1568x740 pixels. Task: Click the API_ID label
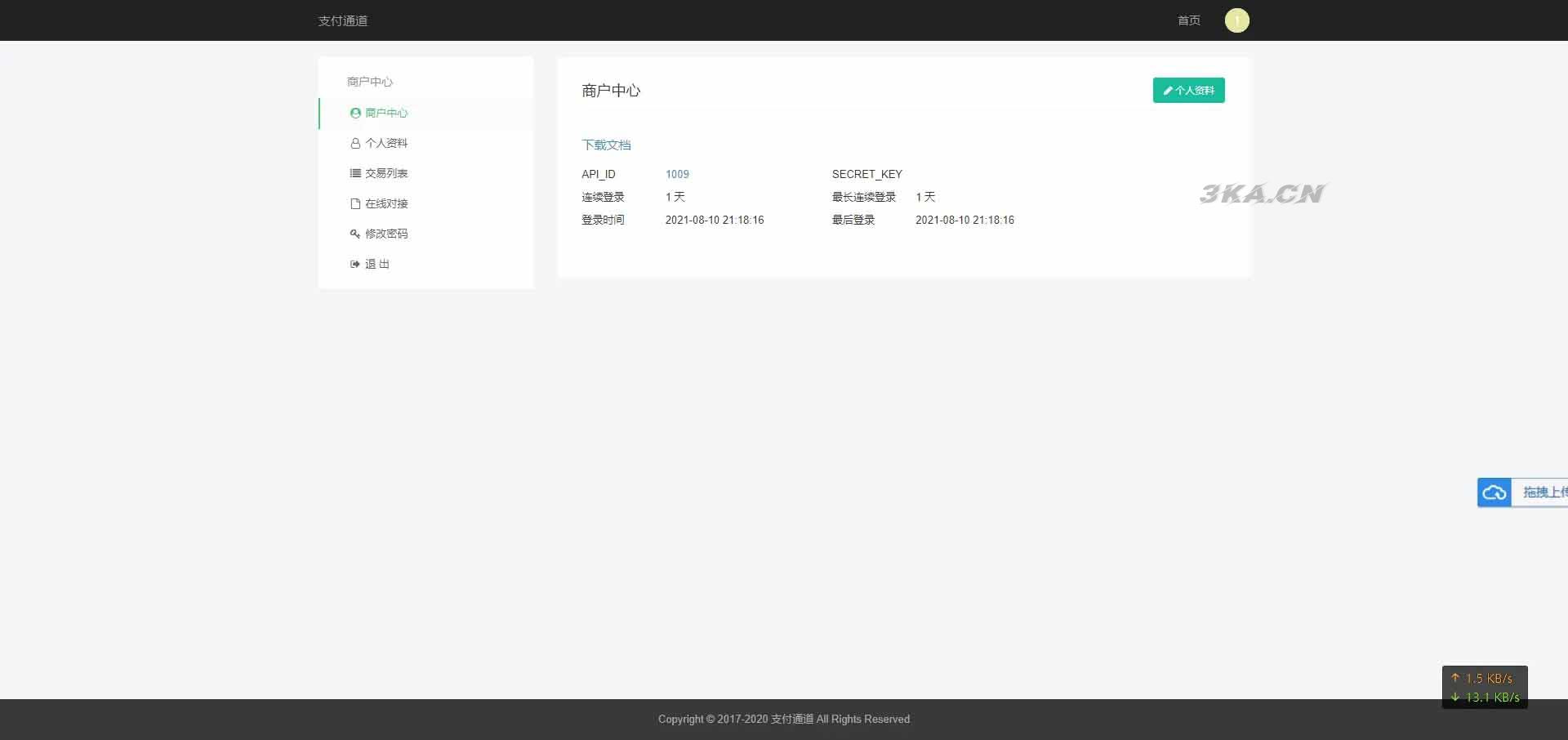[x=599, y=174]
